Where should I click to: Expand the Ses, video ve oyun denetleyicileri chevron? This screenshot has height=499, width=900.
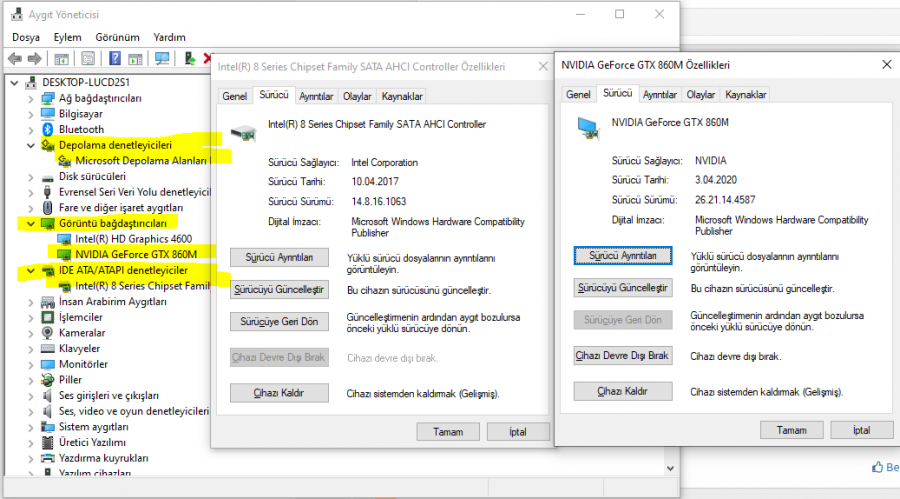tap(31, 411)
